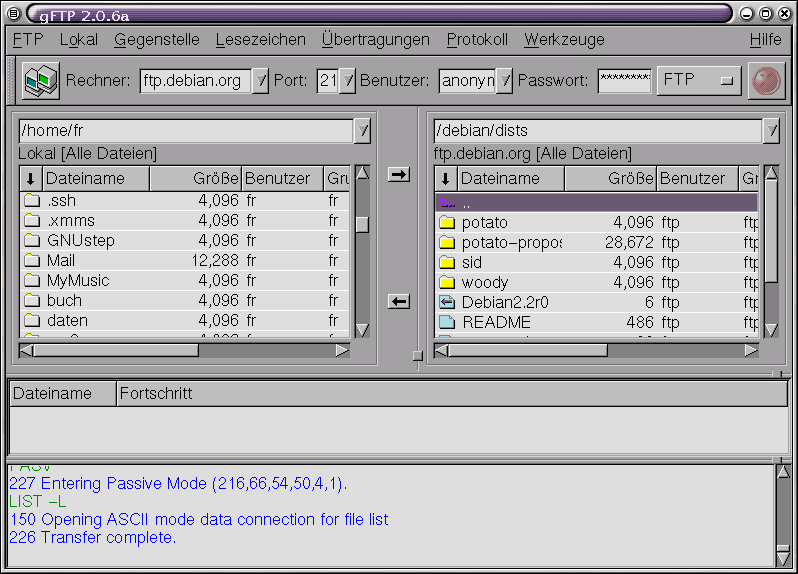The width and height of the screenshot is (798, 574).
Task: Open the .ssh local folder
Action: click(x=185, y=200)
